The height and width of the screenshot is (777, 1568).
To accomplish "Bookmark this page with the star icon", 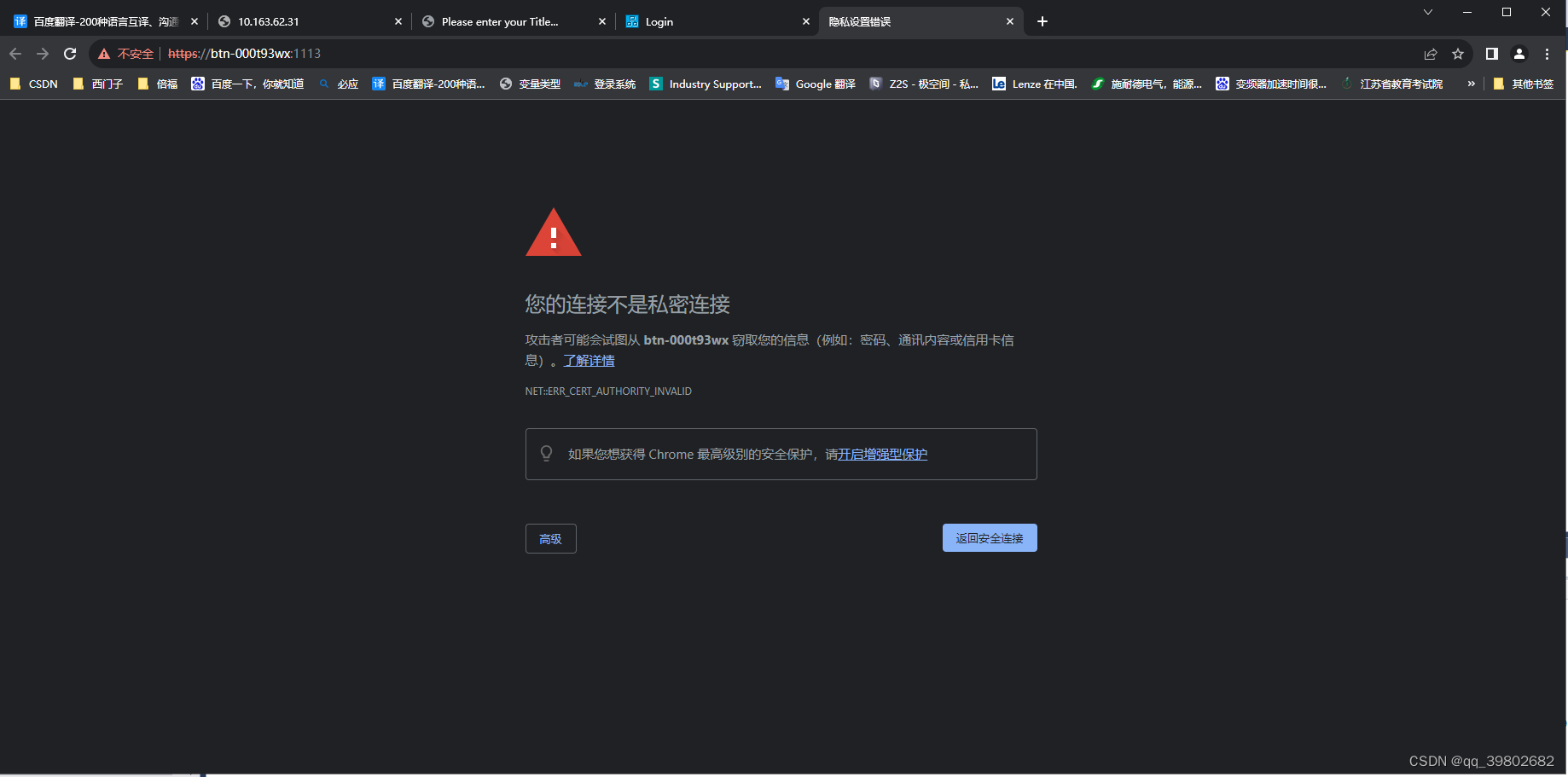I will [x=1458, y=53].
